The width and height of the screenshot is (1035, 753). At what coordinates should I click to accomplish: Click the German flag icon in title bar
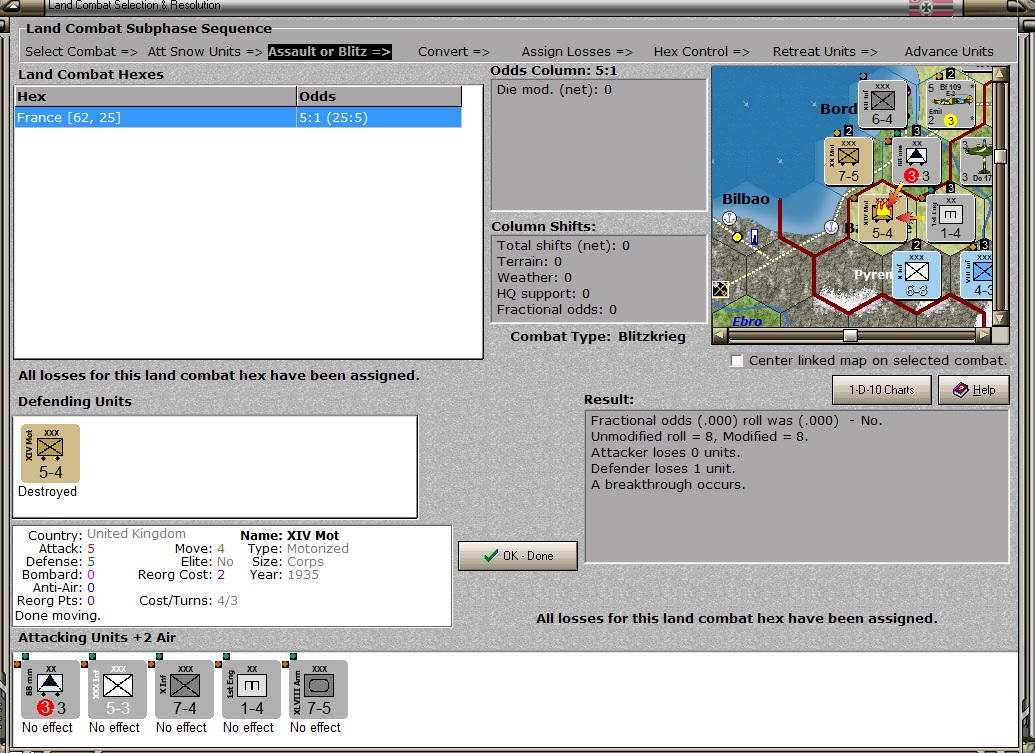(931, 7)
